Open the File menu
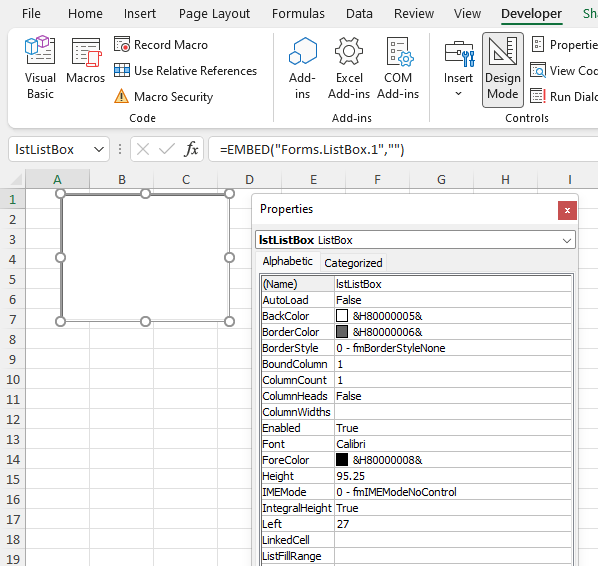Screen dimensions: 598x566 tap(31, 14)
